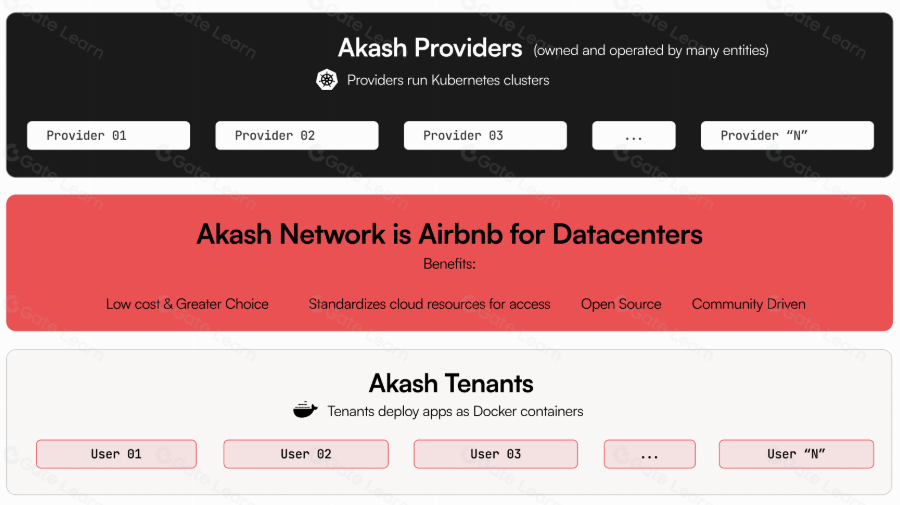Click the Kubernetes wheel icon
The height and width of the screenshot is (505, 900).
tap(327, 80)
